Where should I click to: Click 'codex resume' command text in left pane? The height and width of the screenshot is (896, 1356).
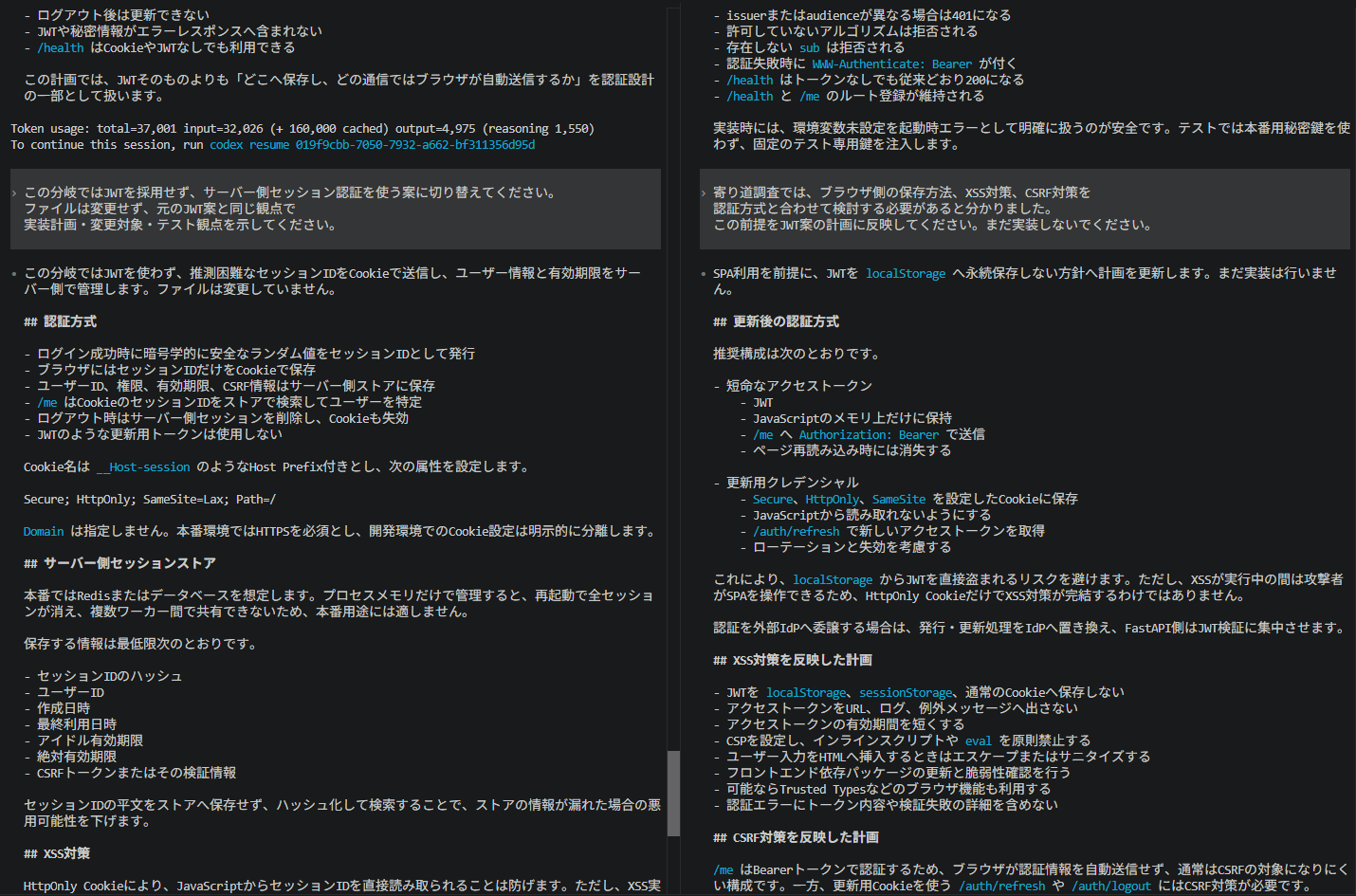pos(249,145)
